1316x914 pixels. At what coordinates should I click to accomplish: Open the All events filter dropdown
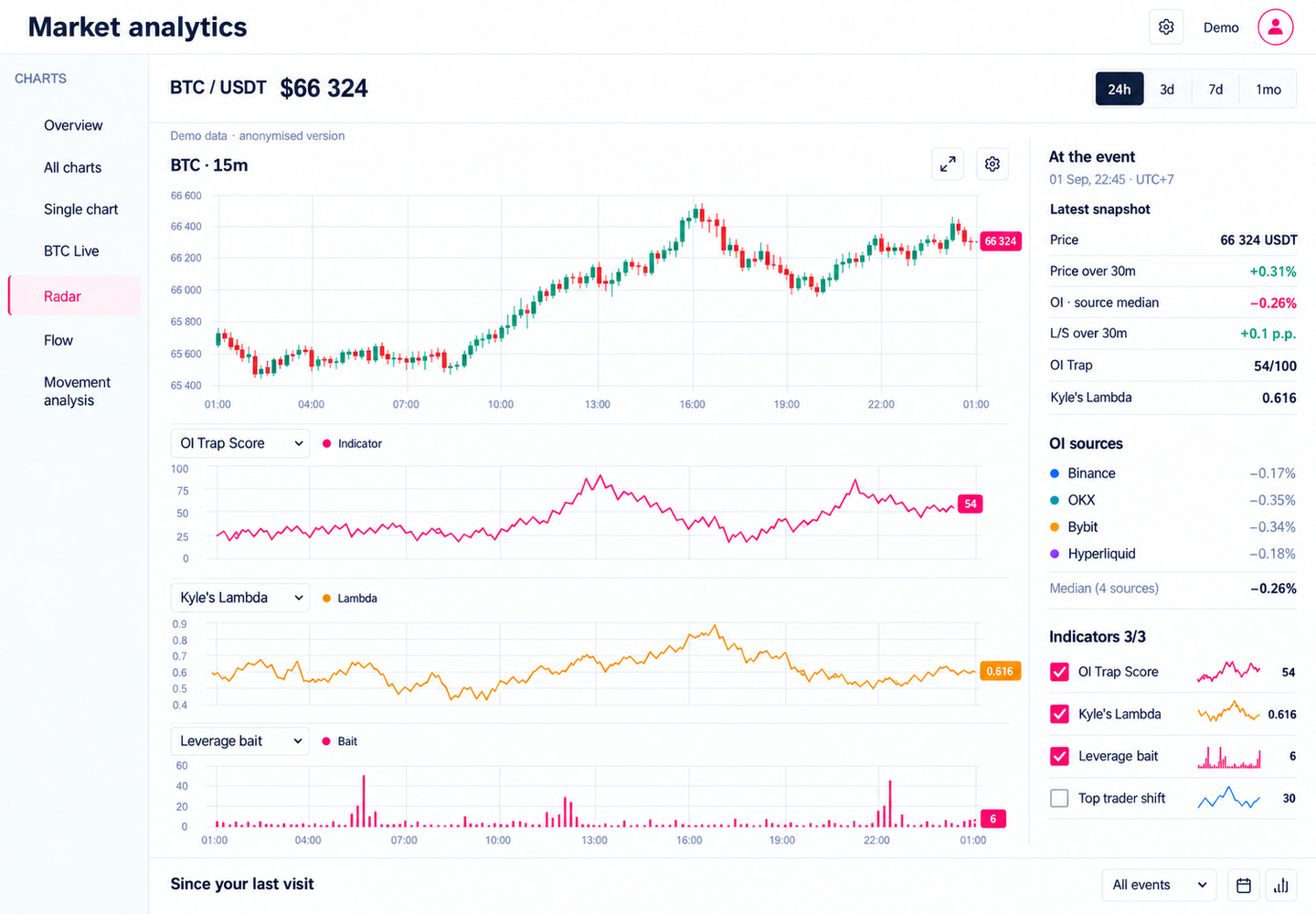pos(1159,885)
